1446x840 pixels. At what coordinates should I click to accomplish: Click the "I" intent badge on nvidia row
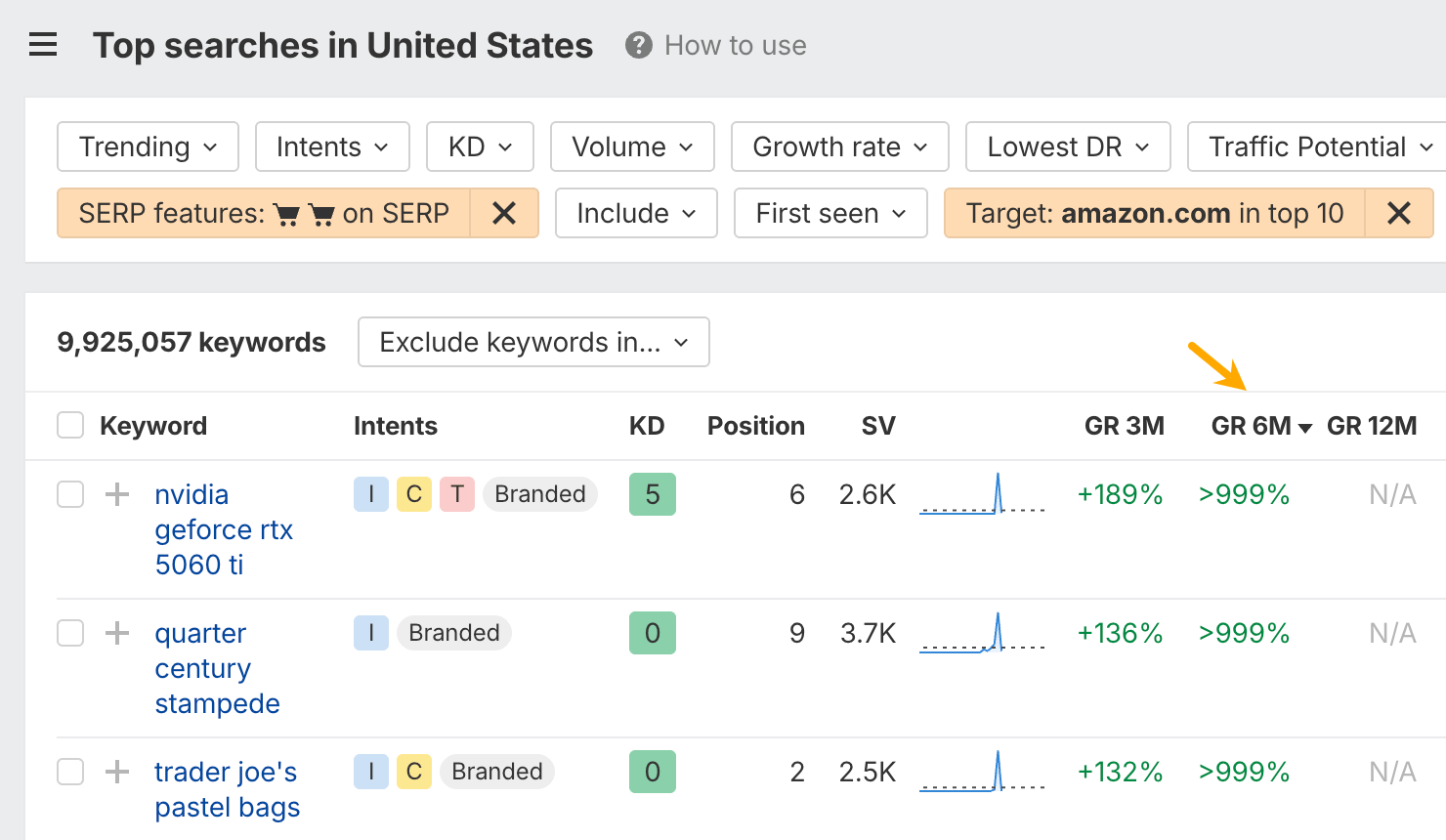tap(371, 494)
